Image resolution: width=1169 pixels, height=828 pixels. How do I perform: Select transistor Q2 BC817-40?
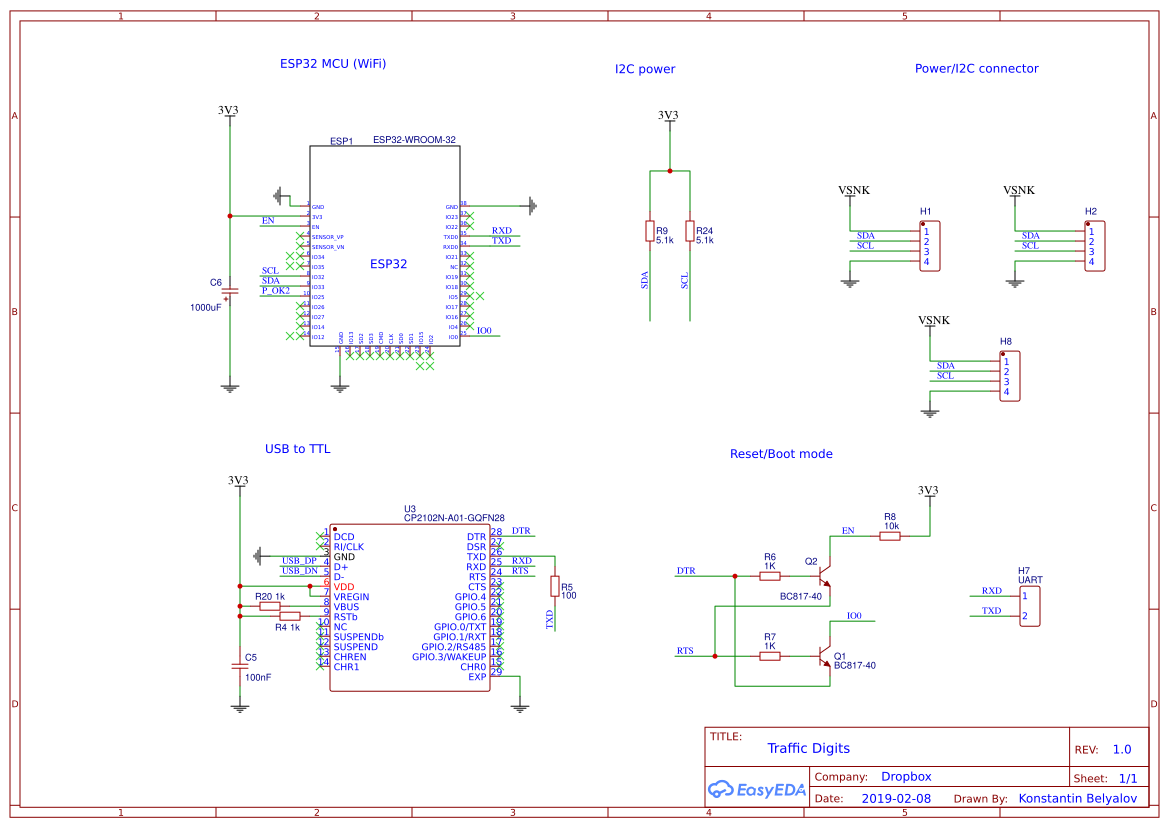click(x=824, y=578)
